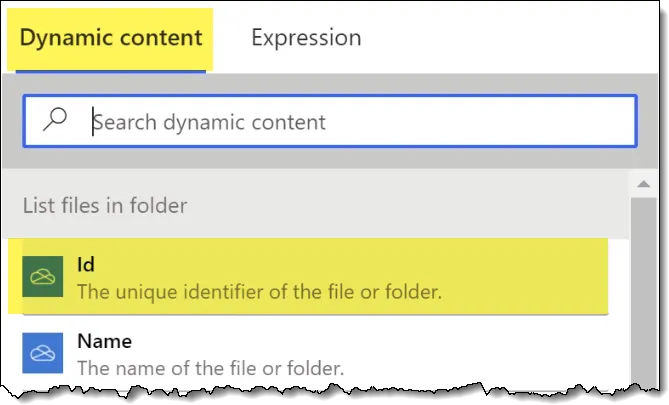Click the scrollbar up arrow
Viewport: 669px width, 405px height.
tap(643, 185)
